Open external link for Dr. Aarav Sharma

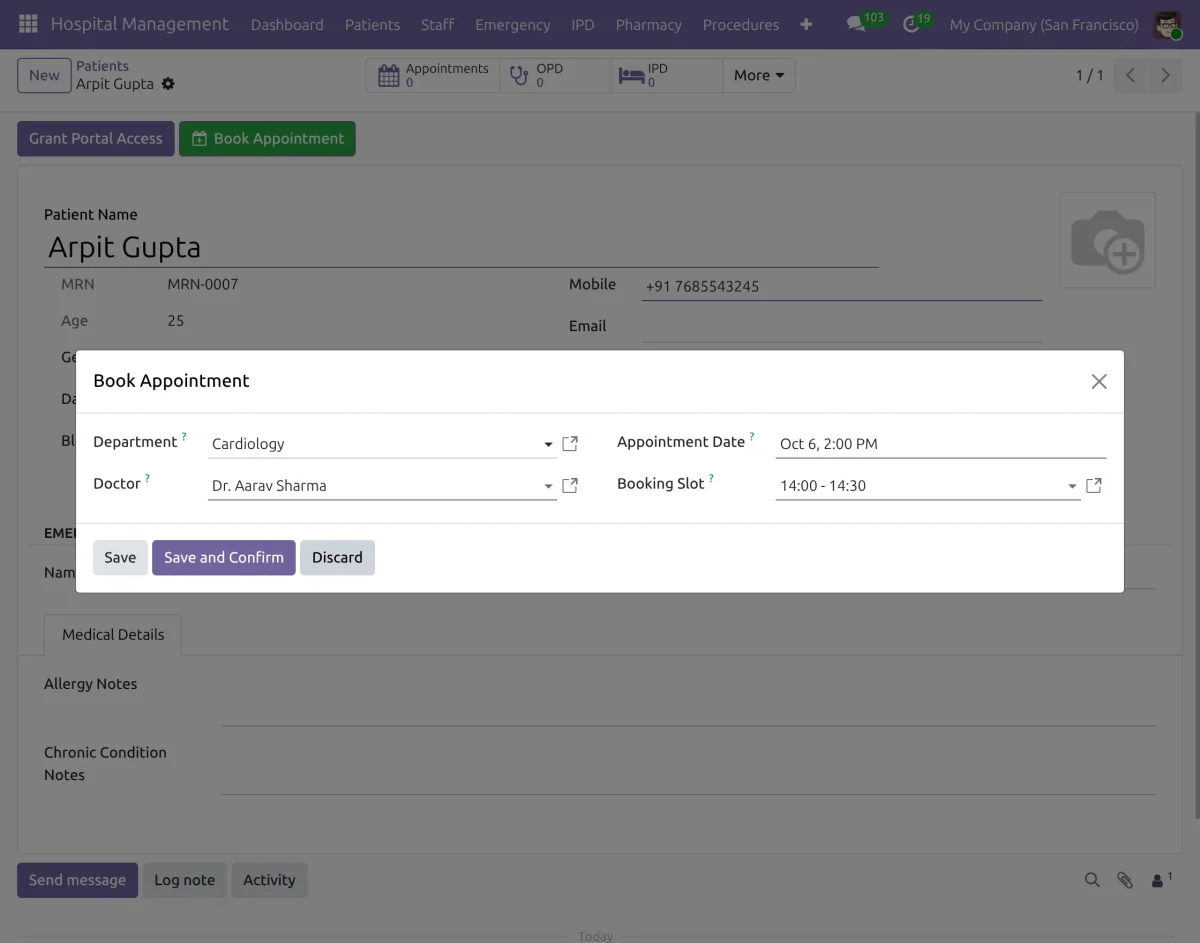point(570,485)
